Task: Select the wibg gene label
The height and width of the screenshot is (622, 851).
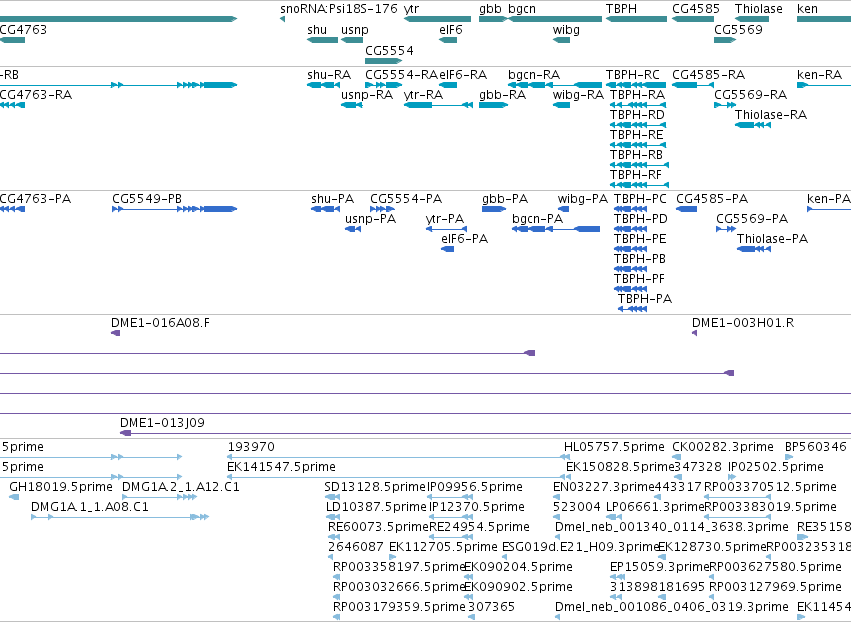Action: pos(566,29)
